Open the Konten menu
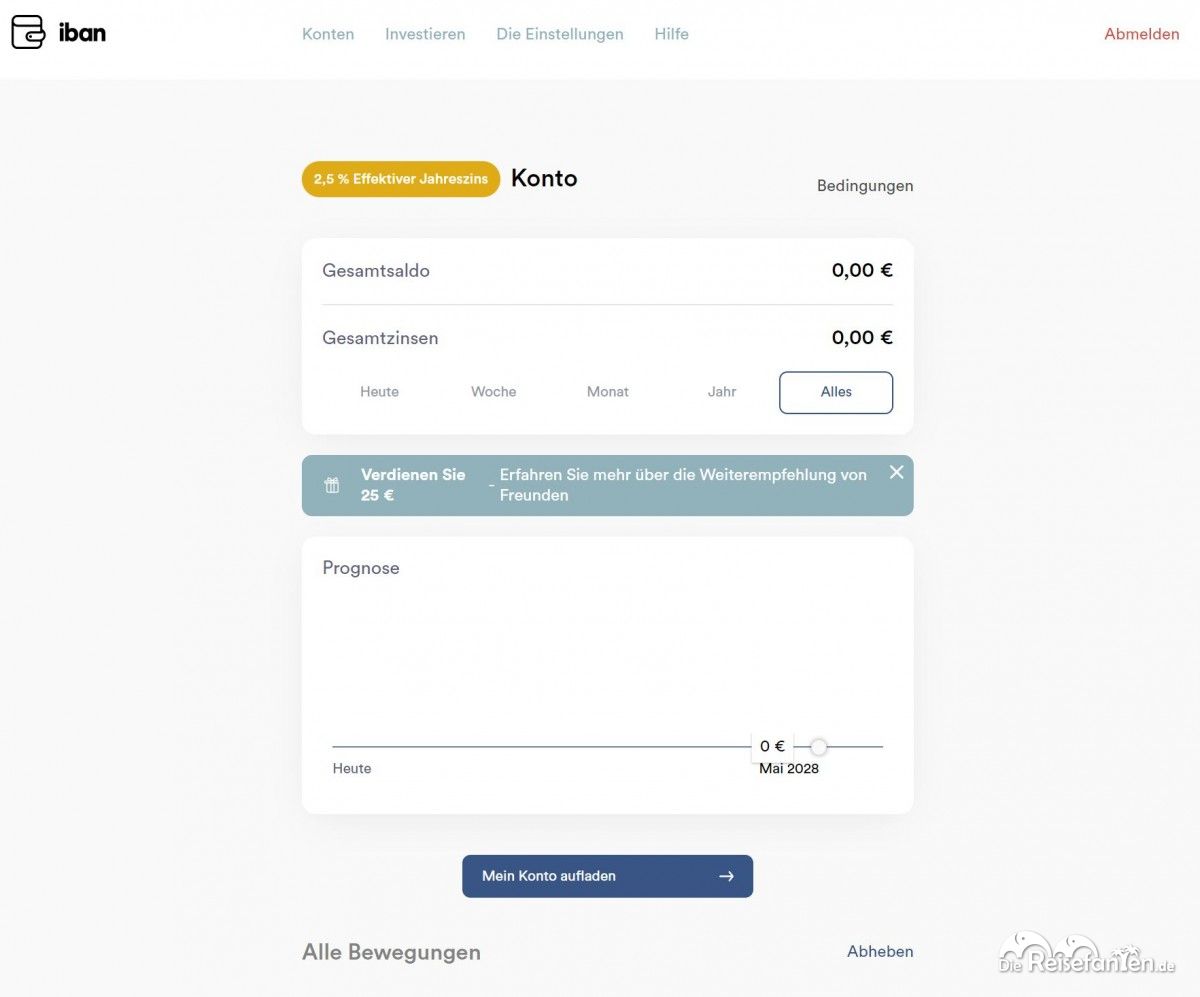Image resolution: width=1200 pixels, height=997 pixels. point(328,34)
